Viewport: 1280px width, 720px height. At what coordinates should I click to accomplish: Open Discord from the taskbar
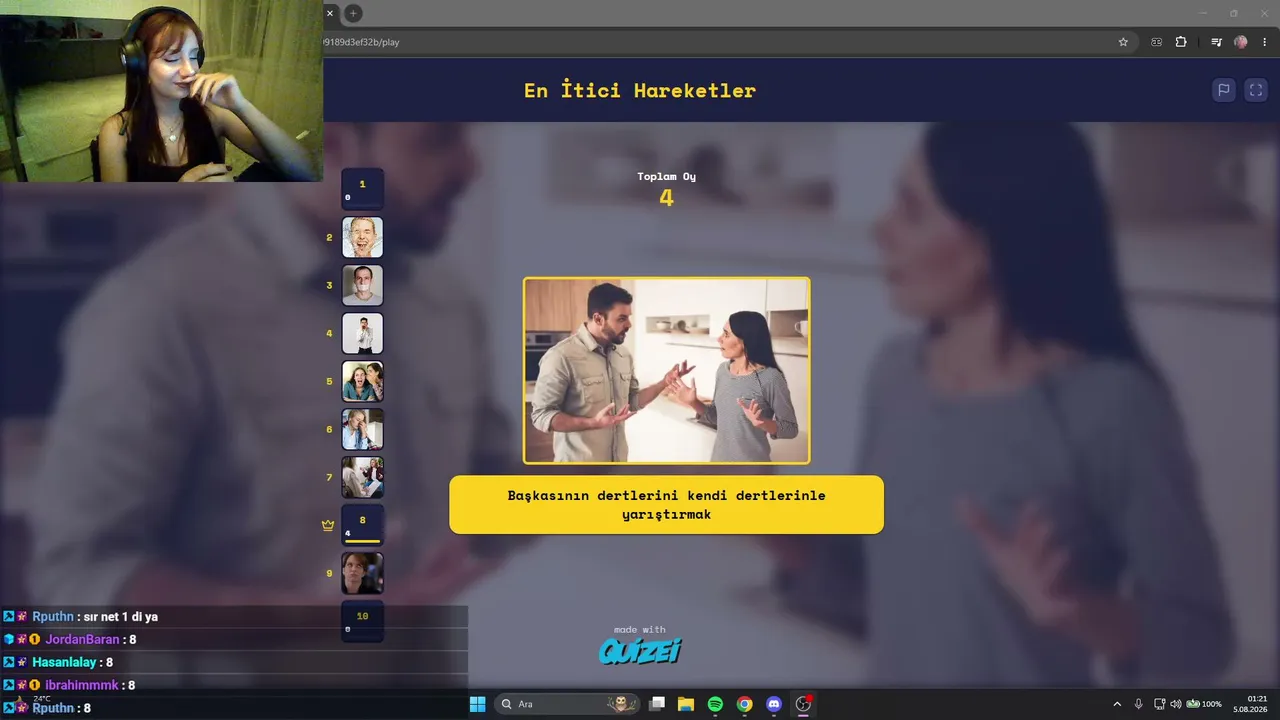coord(773,704)
